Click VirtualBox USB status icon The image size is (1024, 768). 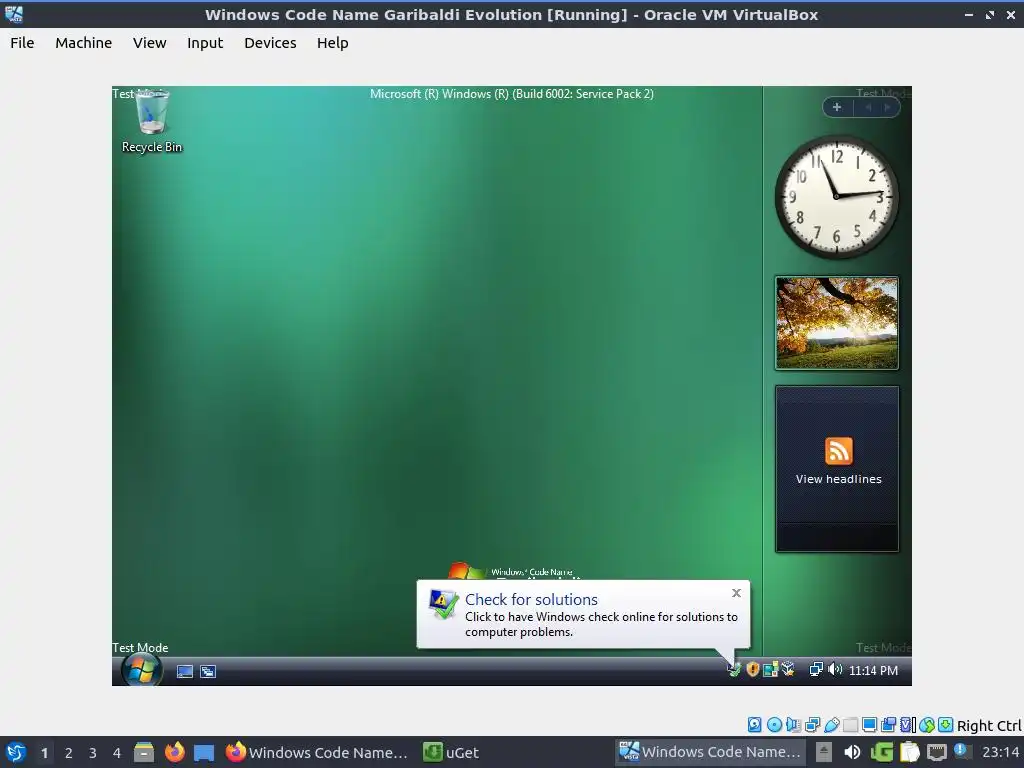click(x=831, y=725)
